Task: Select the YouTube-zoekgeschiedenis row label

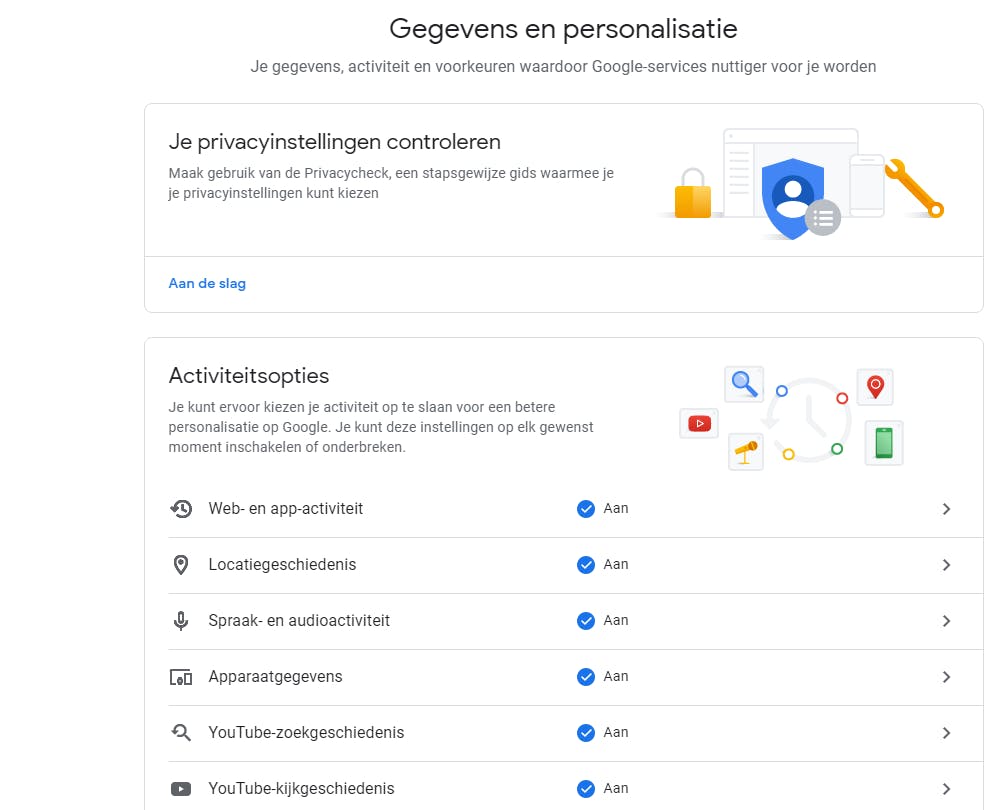Action: pyautogui.click(x=306, y=733)
